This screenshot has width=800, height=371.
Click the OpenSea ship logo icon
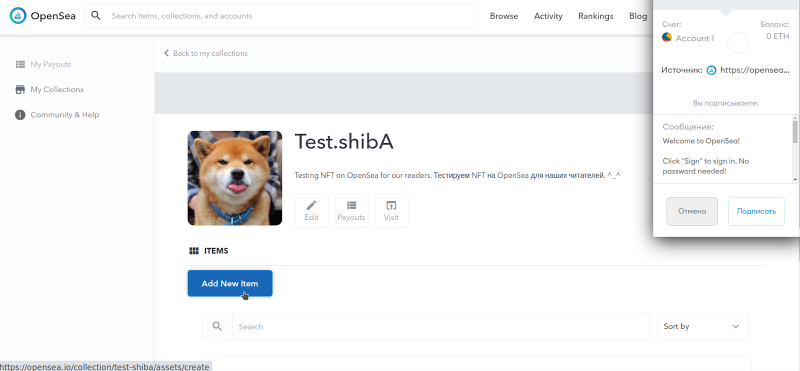(18, 16)
